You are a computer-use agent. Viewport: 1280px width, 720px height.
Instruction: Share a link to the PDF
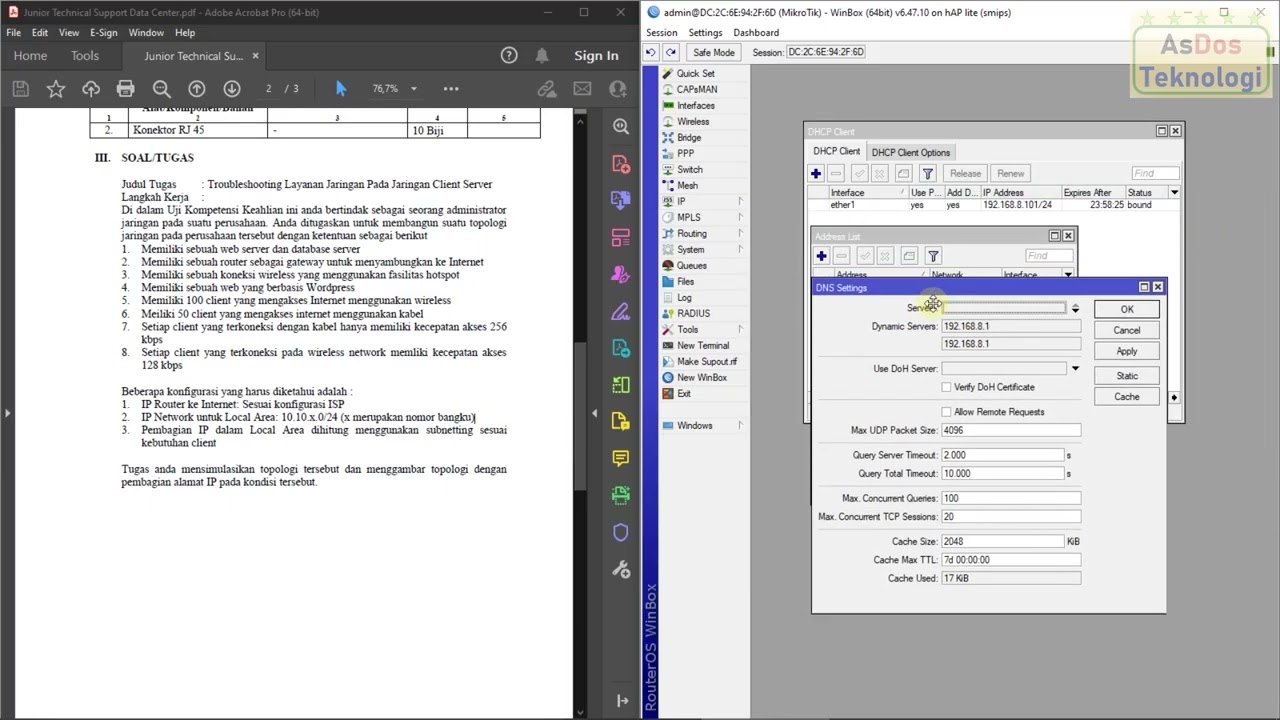[546, 89]
